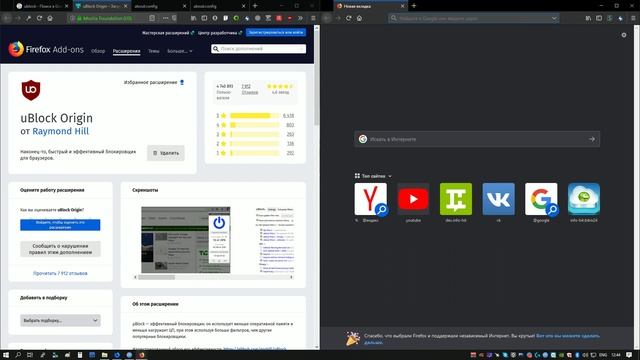This screenshot has height=360, width=640.
Task: Switch to second about:config tab
Action: pos(219,6)
